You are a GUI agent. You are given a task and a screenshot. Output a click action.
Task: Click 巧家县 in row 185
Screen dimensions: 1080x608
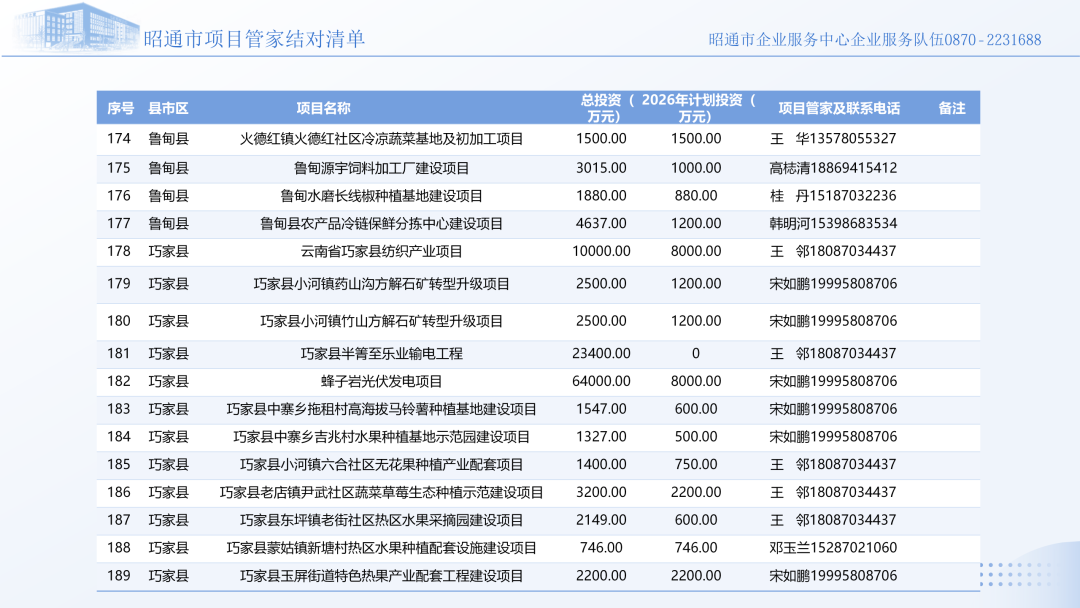click(168, 465)
